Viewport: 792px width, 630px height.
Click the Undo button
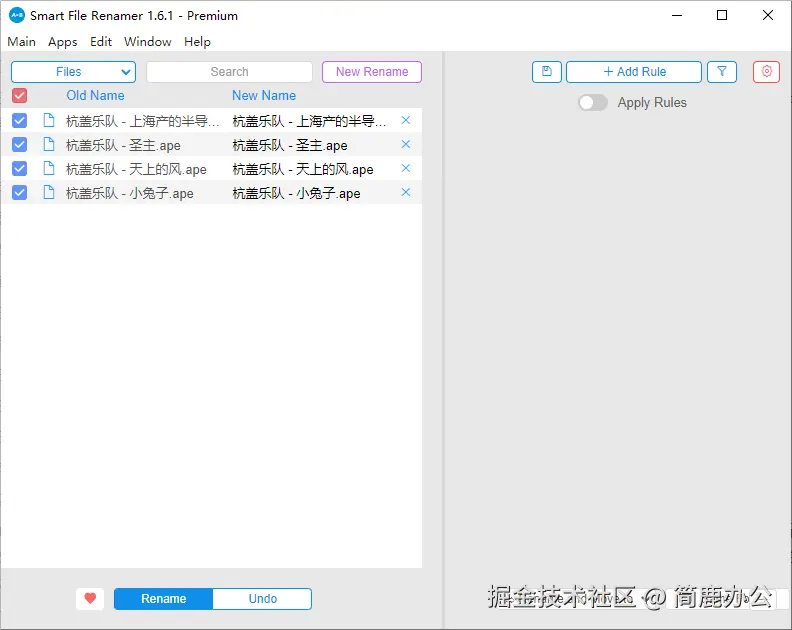(263, 599)
